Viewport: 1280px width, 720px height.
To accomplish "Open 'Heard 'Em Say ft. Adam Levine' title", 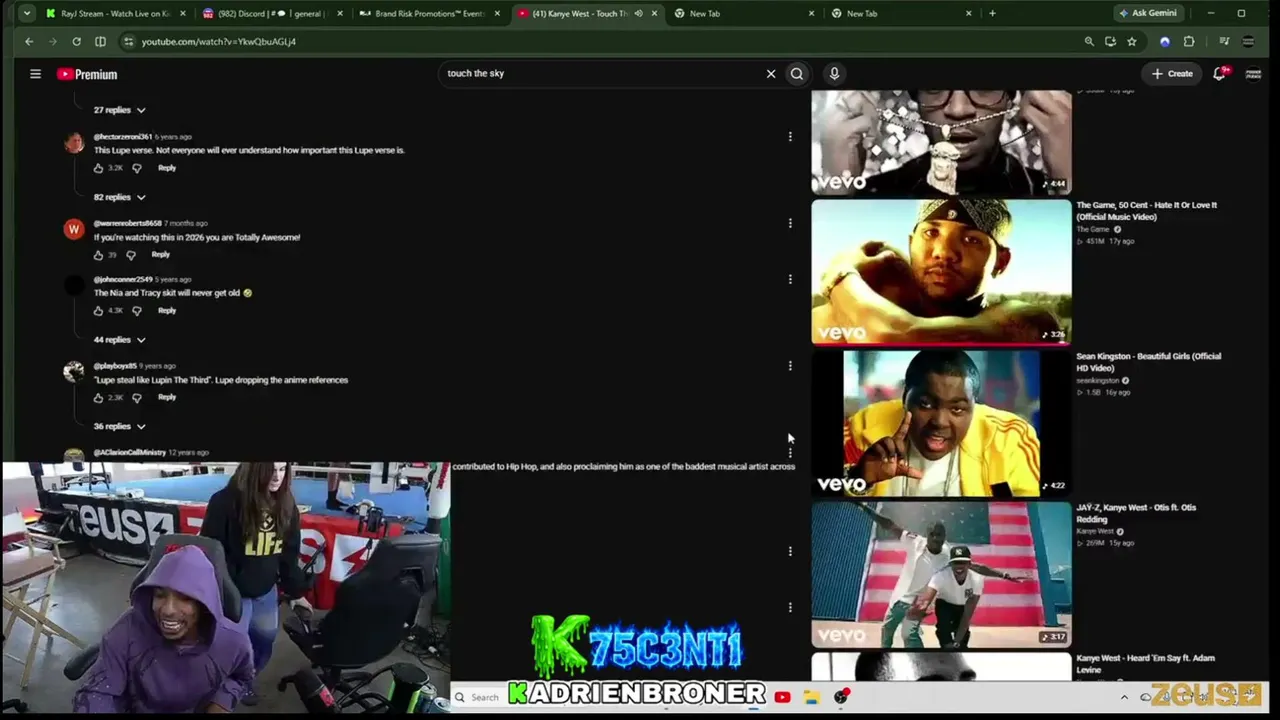I will tap(1145, 664).
